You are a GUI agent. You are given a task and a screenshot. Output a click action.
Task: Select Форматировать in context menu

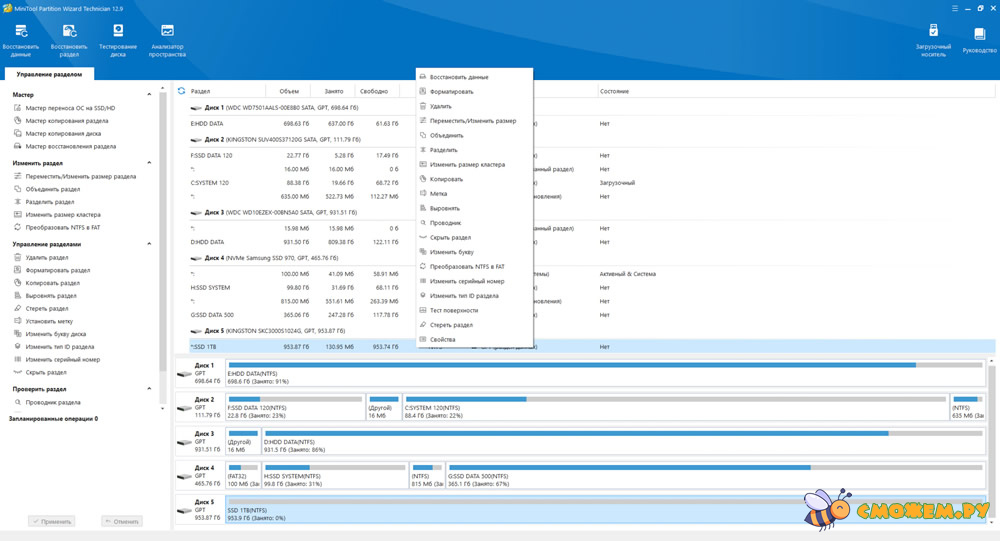[x=474, y=91]
